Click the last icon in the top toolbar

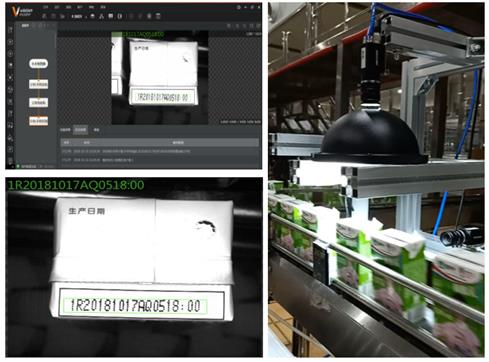pyautogui.click(x=158, y=16)
